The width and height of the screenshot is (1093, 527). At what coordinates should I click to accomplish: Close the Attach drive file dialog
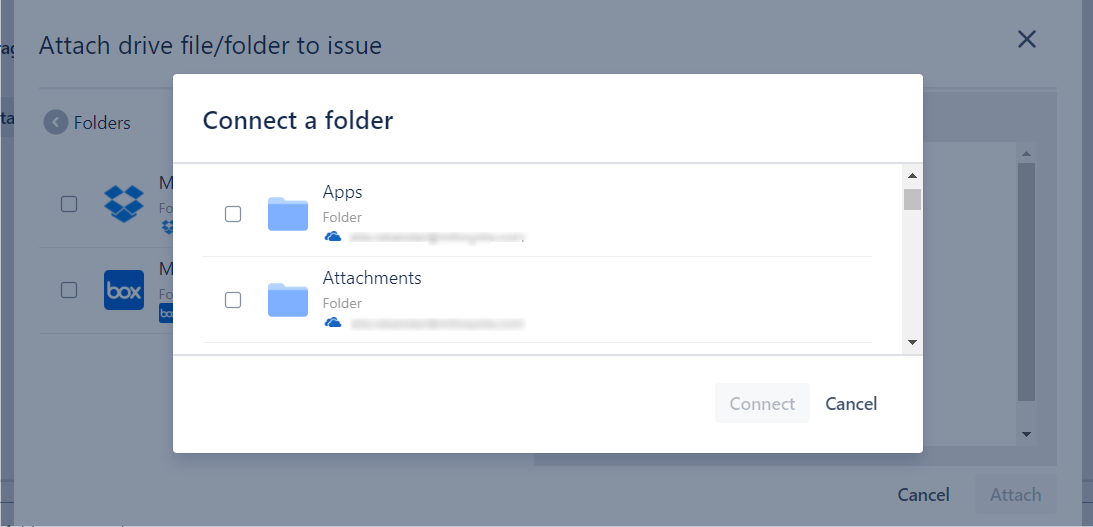(1026, 40)
